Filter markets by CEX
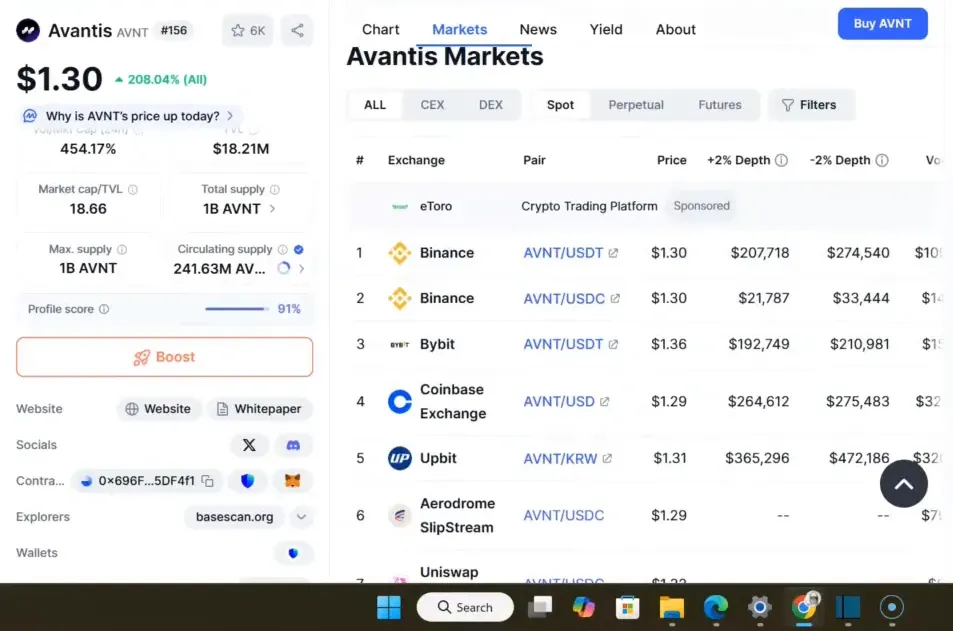The height and width of the screenshot is (631, 953). 432,105
